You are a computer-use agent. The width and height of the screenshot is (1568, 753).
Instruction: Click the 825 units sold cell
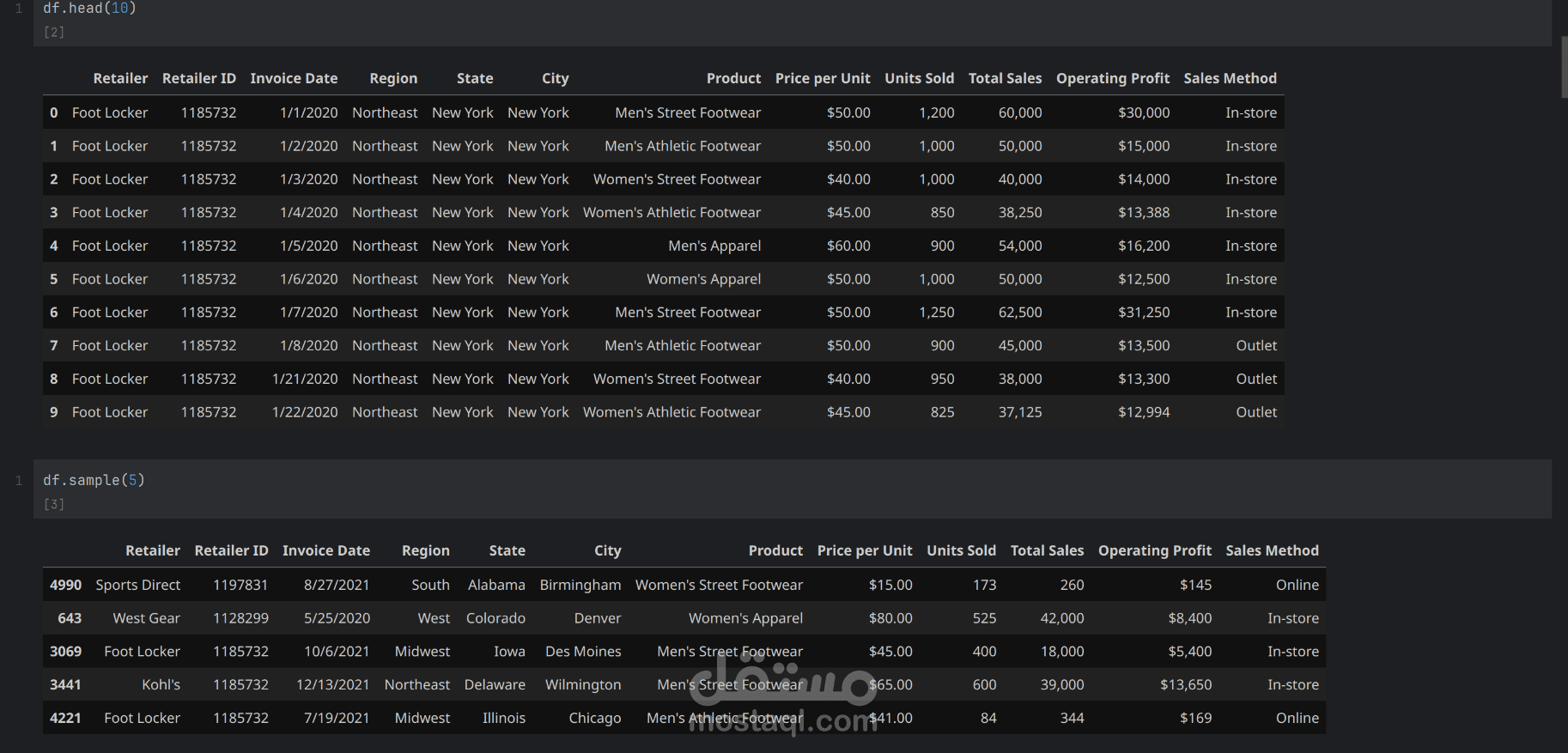coord(942,412)
